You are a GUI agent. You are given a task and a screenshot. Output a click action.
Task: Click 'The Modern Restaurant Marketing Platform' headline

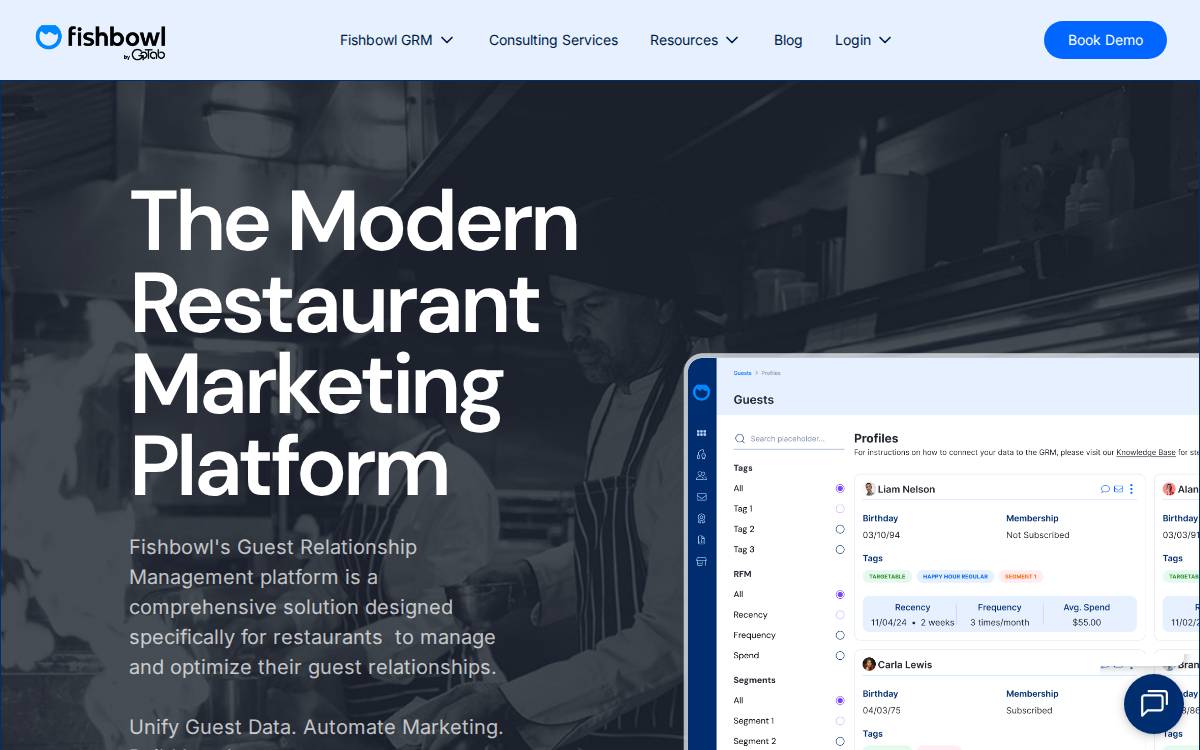coord(354,342)
